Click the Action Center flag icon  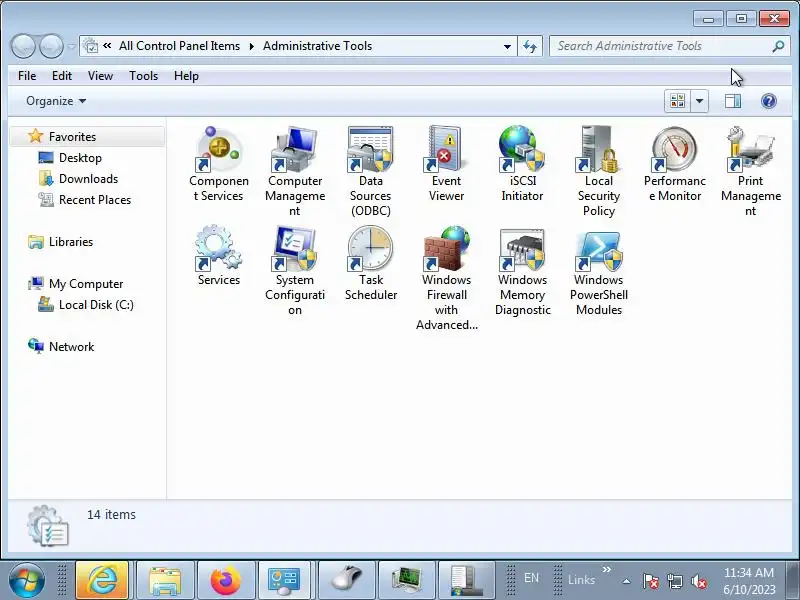point(650,581)
